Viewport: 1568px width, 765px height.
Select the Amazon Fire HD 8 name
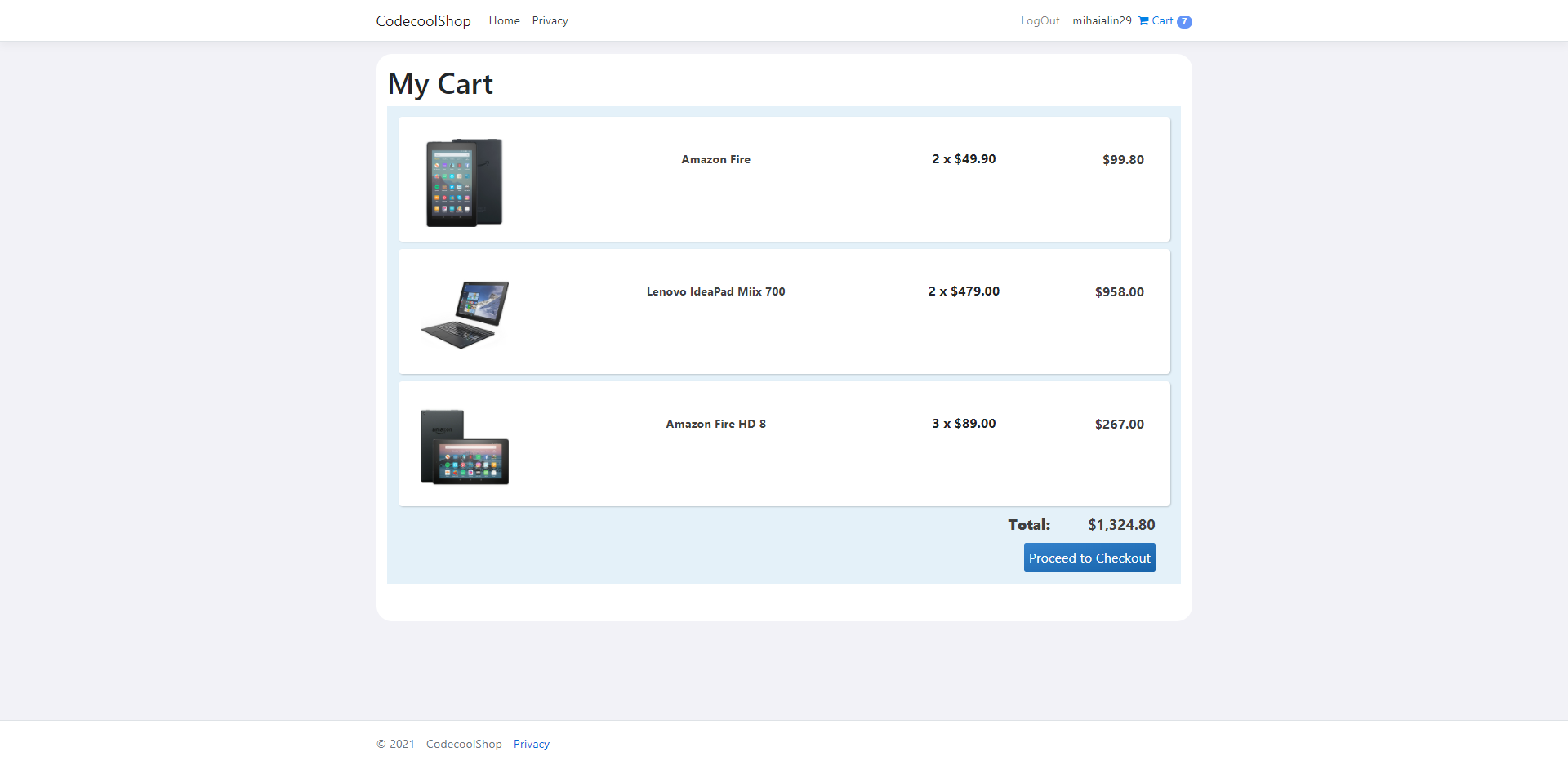click(715, 425)
